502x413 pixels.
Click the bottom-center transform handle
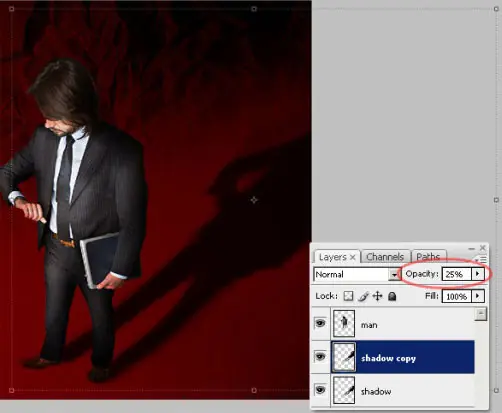point(254,390)
